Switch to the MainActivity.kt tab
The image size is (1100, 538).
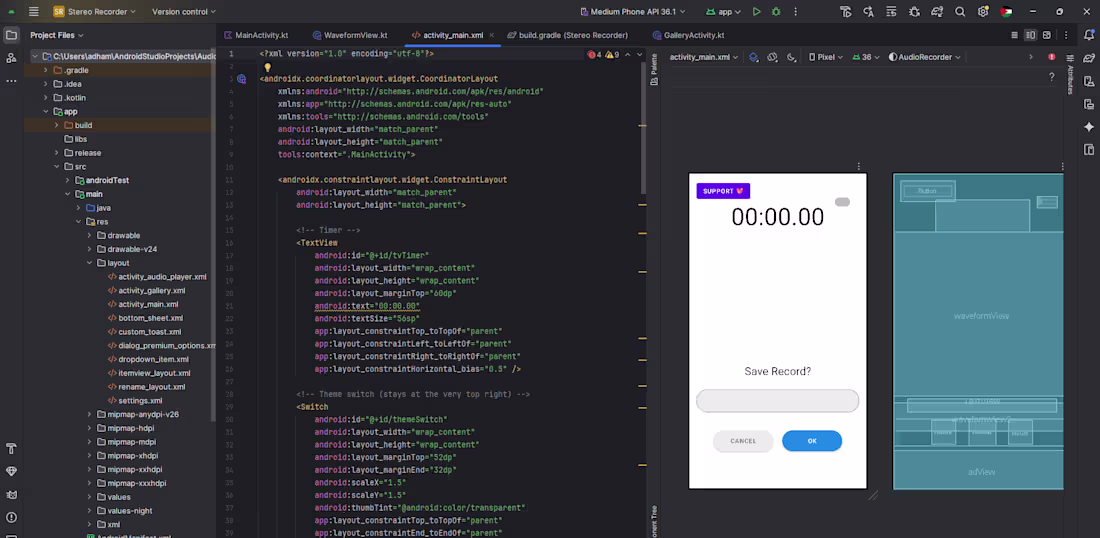click(x=255, y=35)
